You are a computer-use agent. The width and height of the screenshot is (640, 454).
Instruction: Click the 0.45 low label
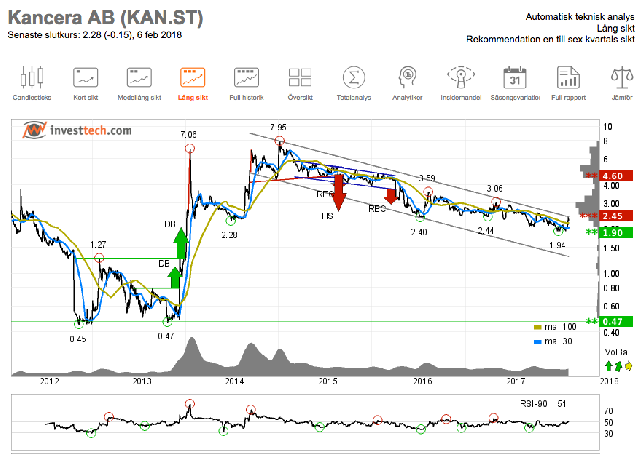(78, 339)
